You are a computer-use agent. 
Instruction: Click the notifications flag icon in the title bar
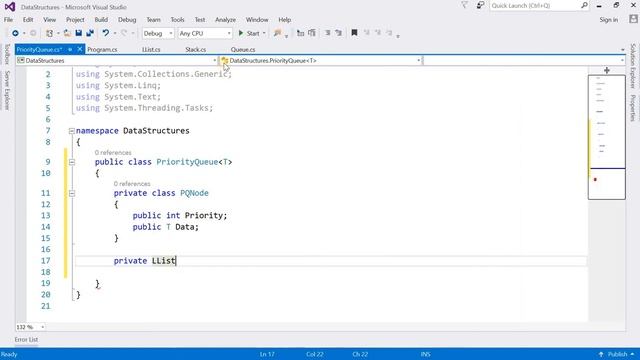click(x=464, y=5)
